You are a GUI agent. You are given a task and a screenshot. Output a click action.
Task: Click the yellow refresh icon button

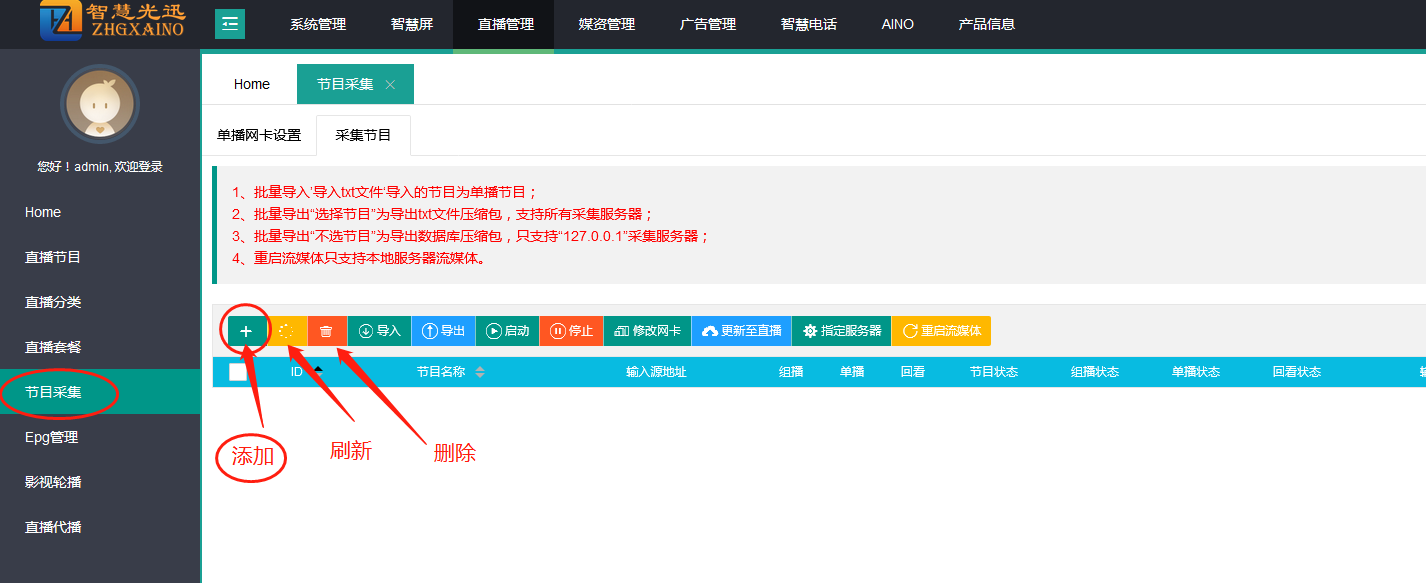point(287,331)
